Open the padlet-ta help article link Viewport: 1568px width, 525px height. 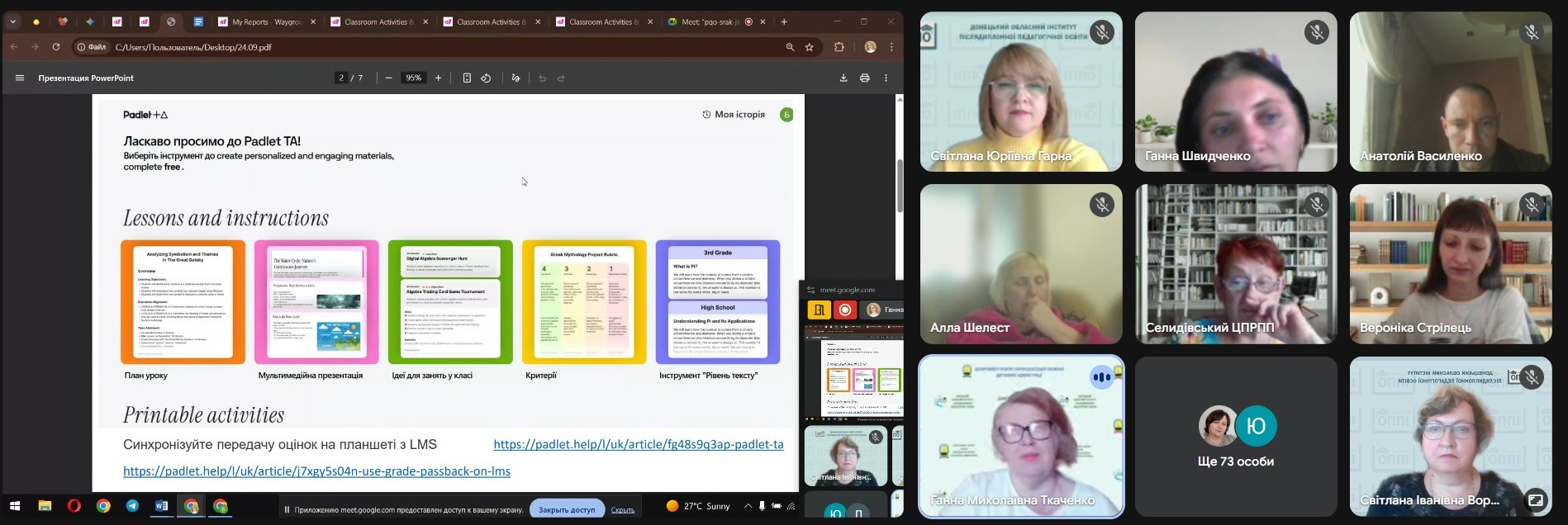point(638,444)
